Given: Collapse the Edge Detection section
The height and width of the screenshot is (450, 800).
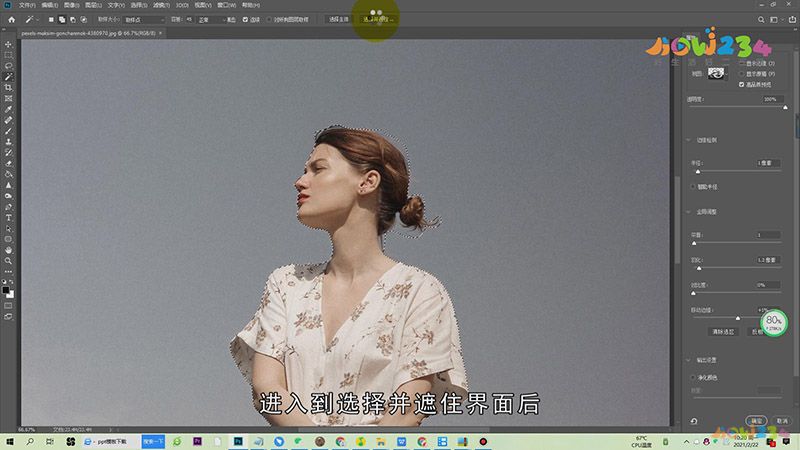Looking at the screenshot, I should coord(688,140).
